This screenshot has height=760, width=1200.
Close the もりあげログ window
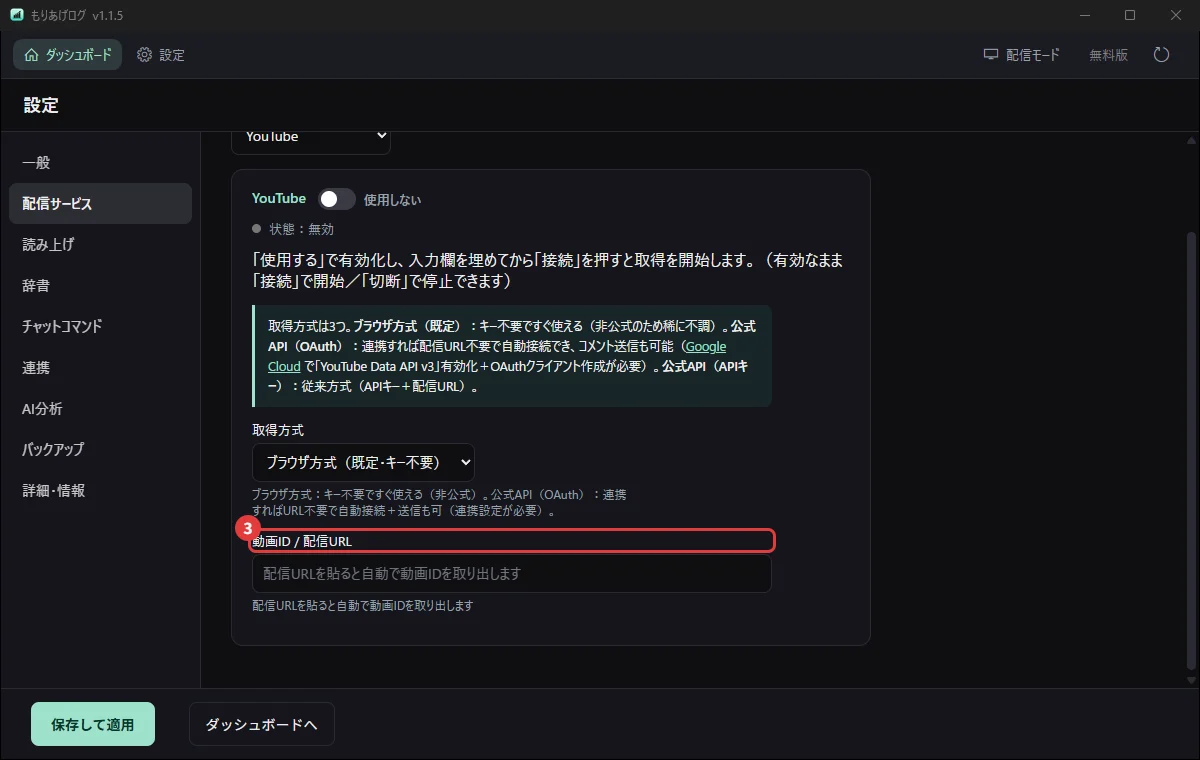(1177, 15)
